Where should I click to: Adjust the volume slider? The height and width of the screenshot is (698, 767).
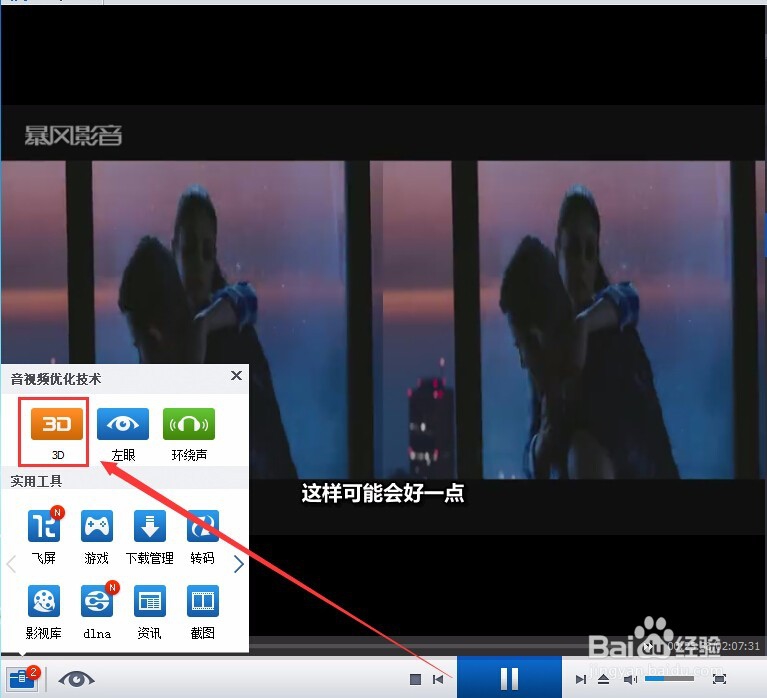pyautogui.click(x=669, y=678)
